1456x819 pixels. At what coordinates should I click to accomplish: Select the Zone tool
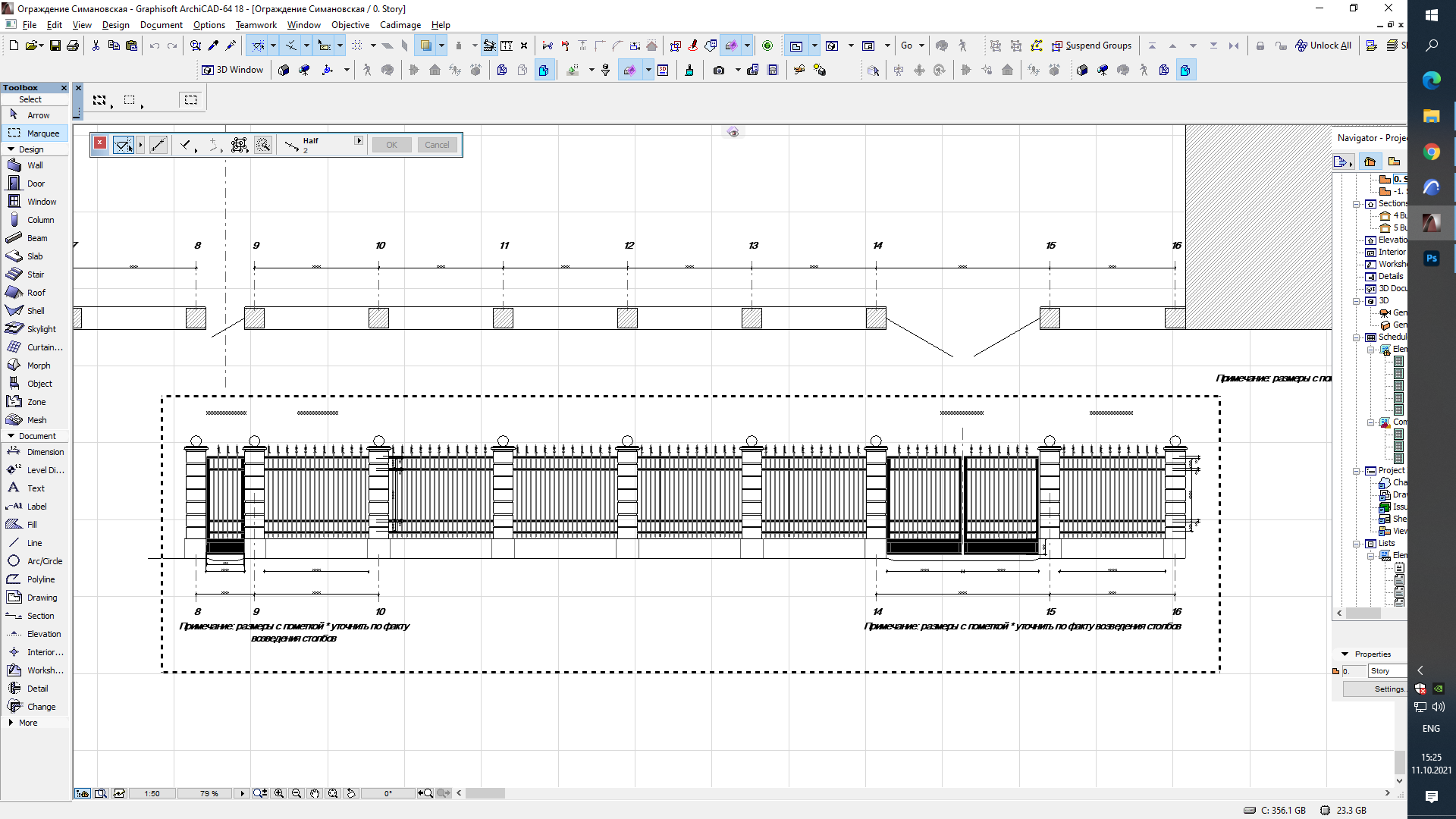point(36,402)
